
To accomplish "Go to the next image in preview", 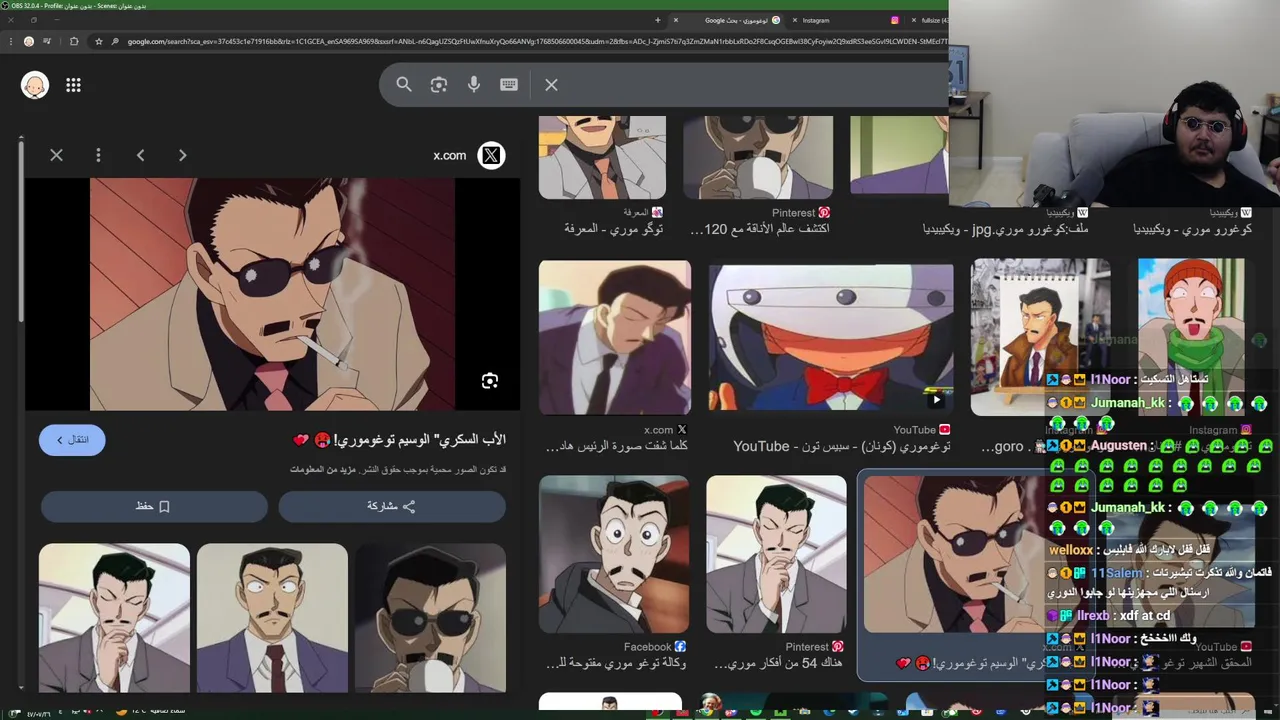I will 182,155.
